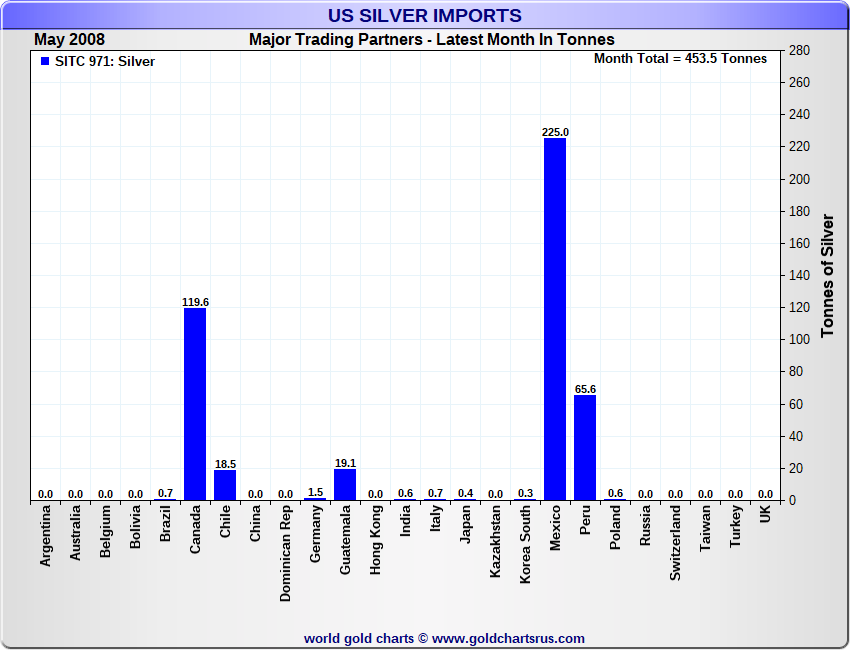Screen dimensions: 850x650
Task: Click the US SILVER IMPORTS title banner
Action: [x=425, y=15]
